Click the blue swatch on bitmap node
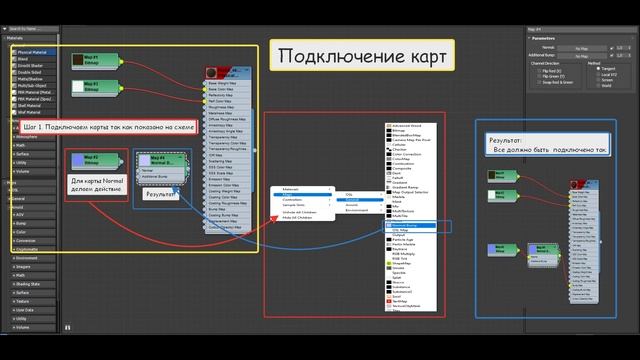Image resolution: width=640 pixels, height=360 pixels. [78, 160]
